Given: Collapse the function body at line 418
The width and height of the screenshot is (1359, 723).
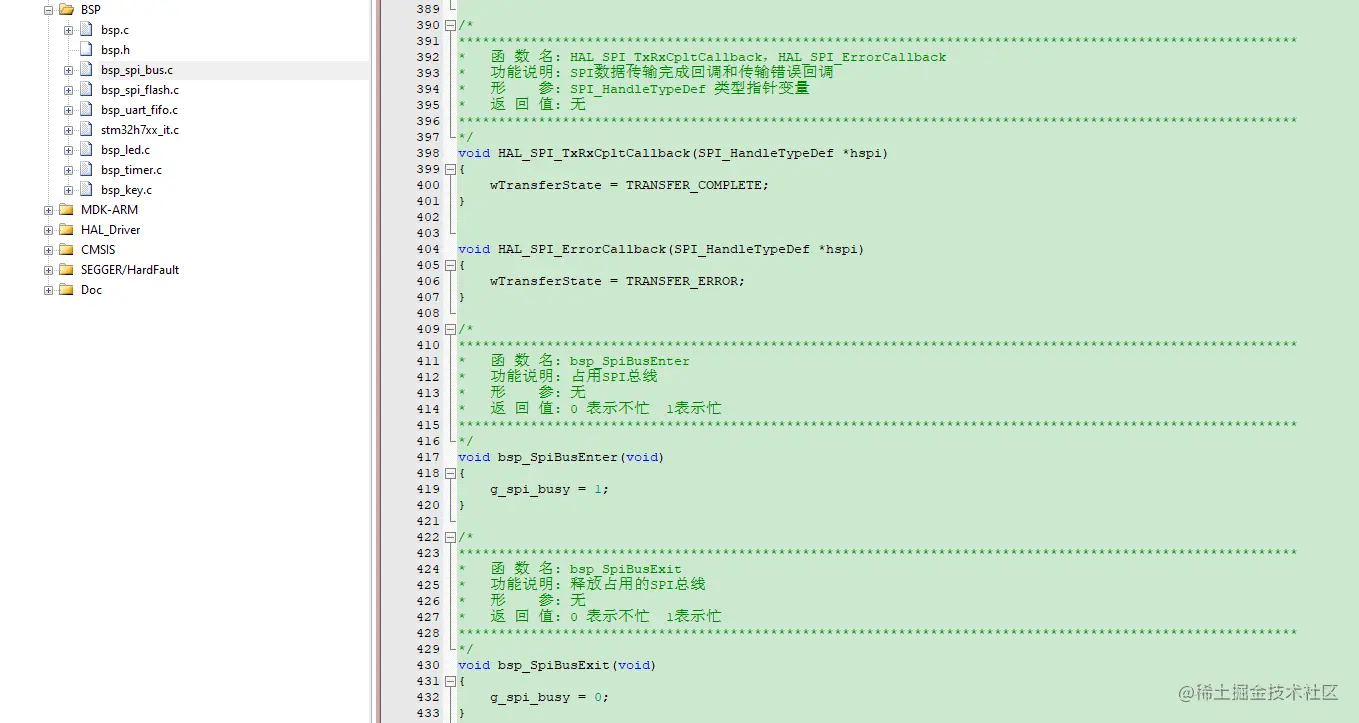Looking at the screenshot, I should pyautogui.click(x=450, y=473).
